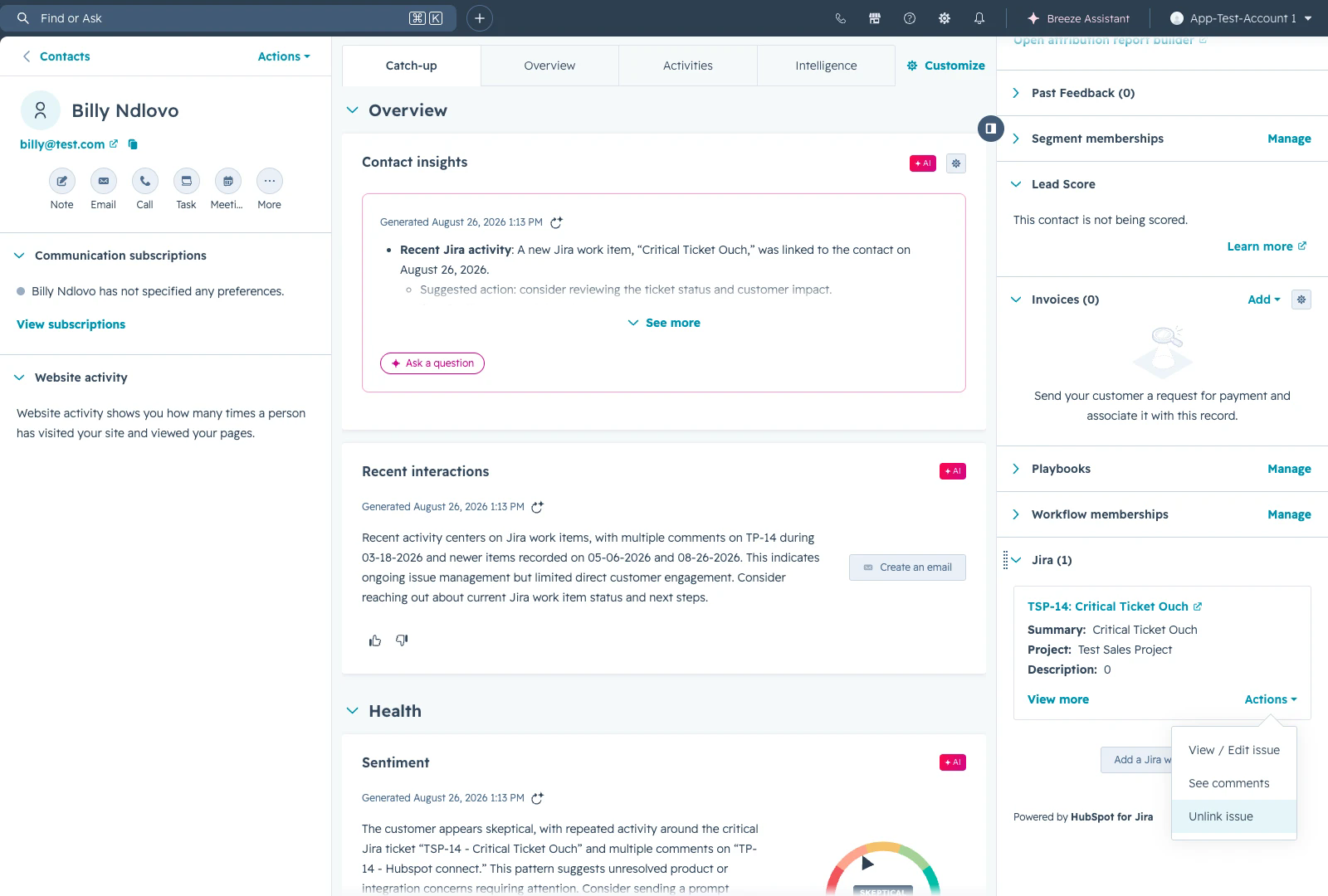
Task: Select See comments menu item
Action: 1234,783
